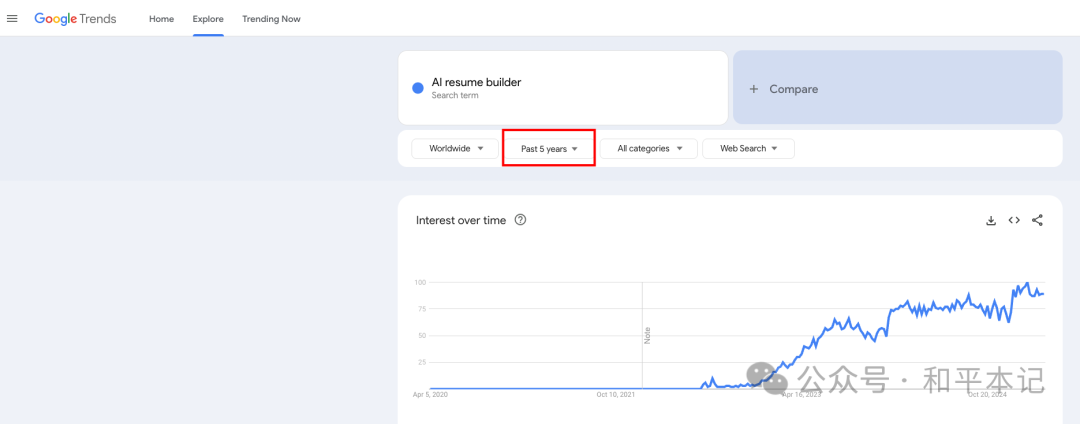Expand the All categories dropdown
This screenshot has height=424, width=1080.
click(649, 148)
